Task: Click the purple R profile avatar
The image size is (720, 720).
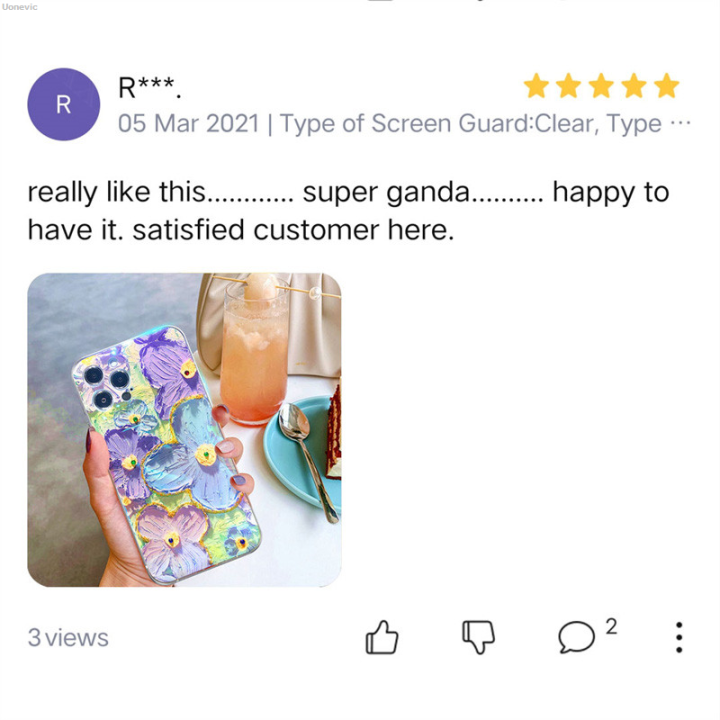Action: click(63, 104)
